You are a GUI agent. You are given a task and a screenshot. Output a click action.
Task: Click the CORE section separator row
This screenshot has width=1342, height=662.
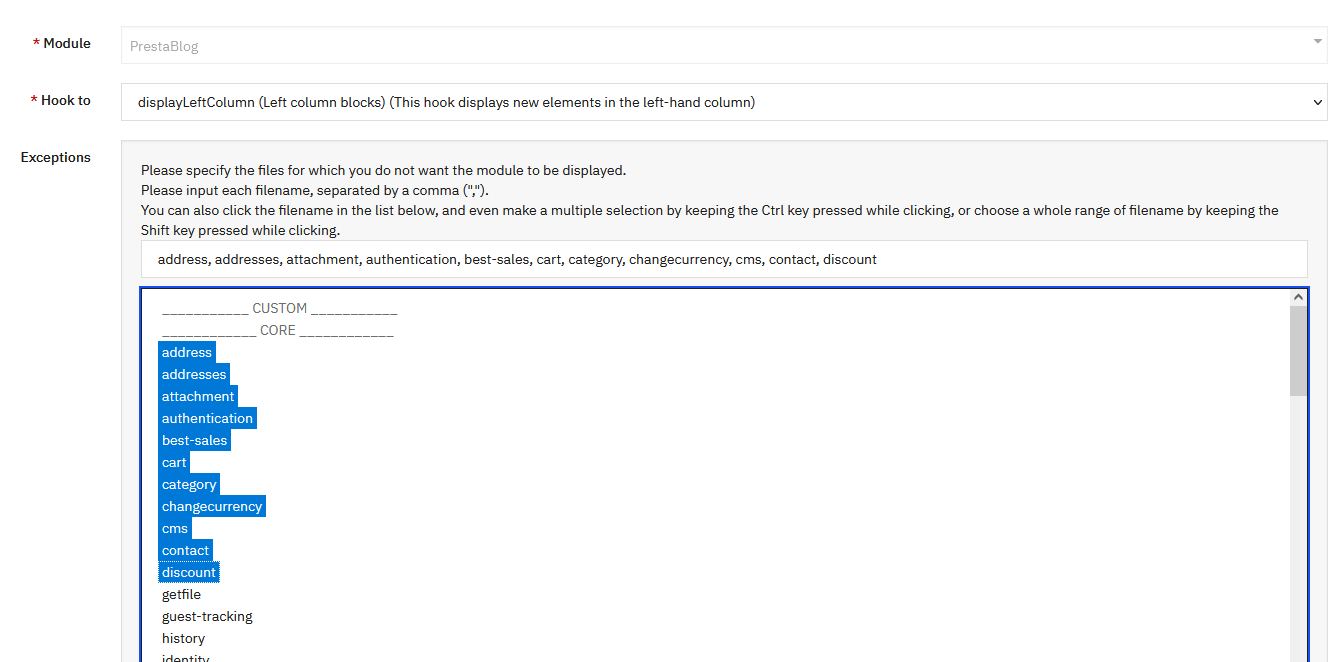coord(277,330)
